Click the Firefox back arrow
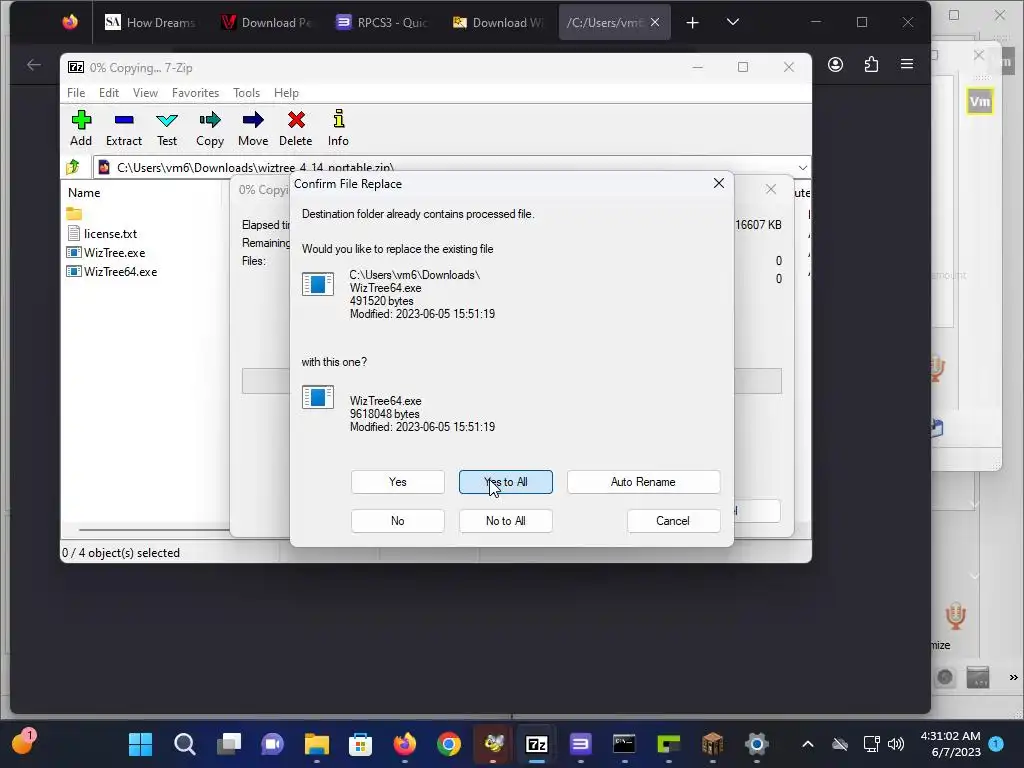Image resolution: width=1024 pixels, height=768 pixels. tap(34, 64)
